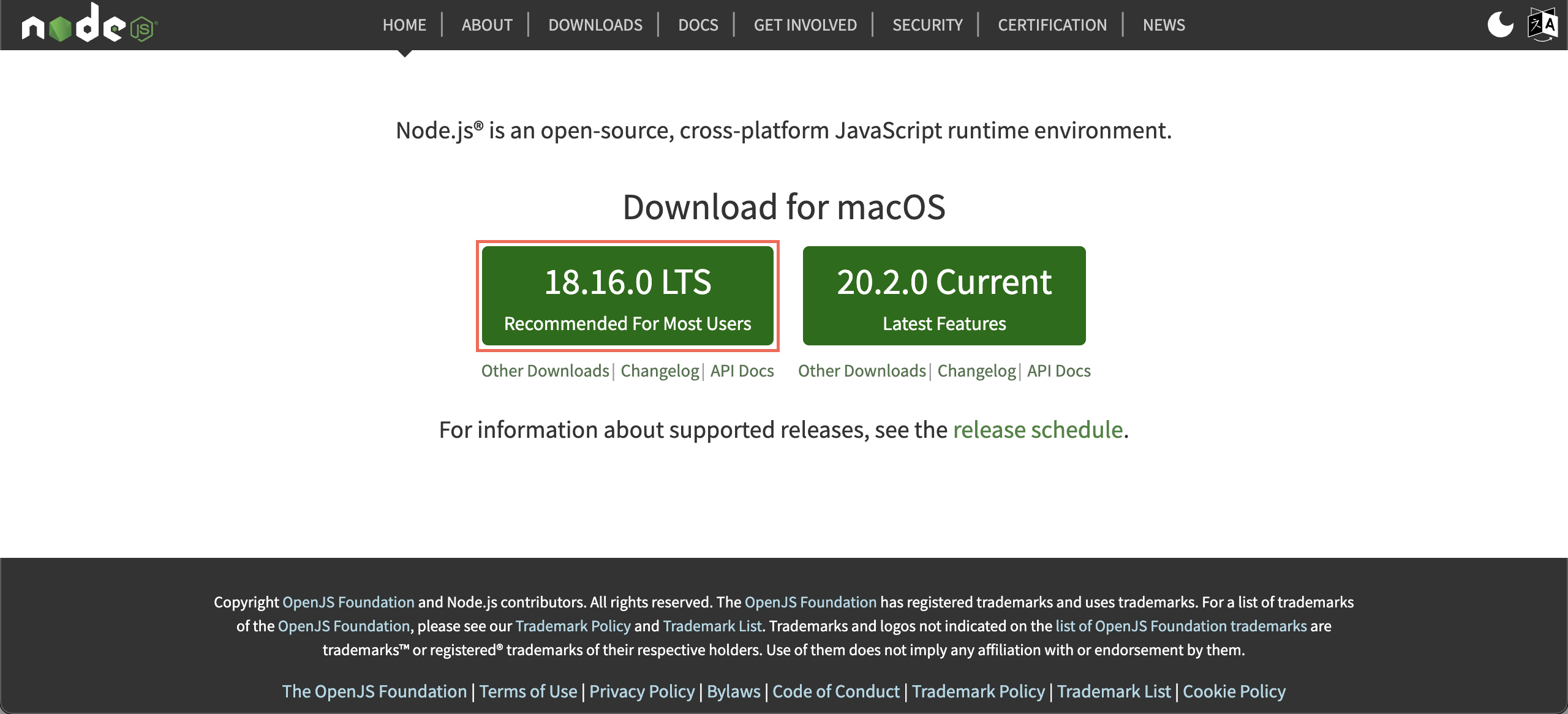Open the language translation picker icon
The image size is (1568, 714).
(x=1542, y=24)
